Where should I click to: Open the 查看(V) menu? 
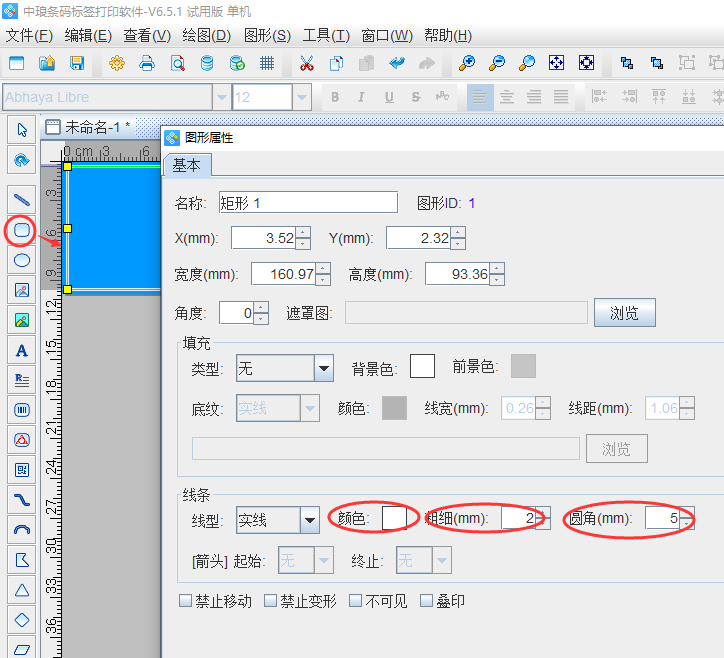[147, 36]
